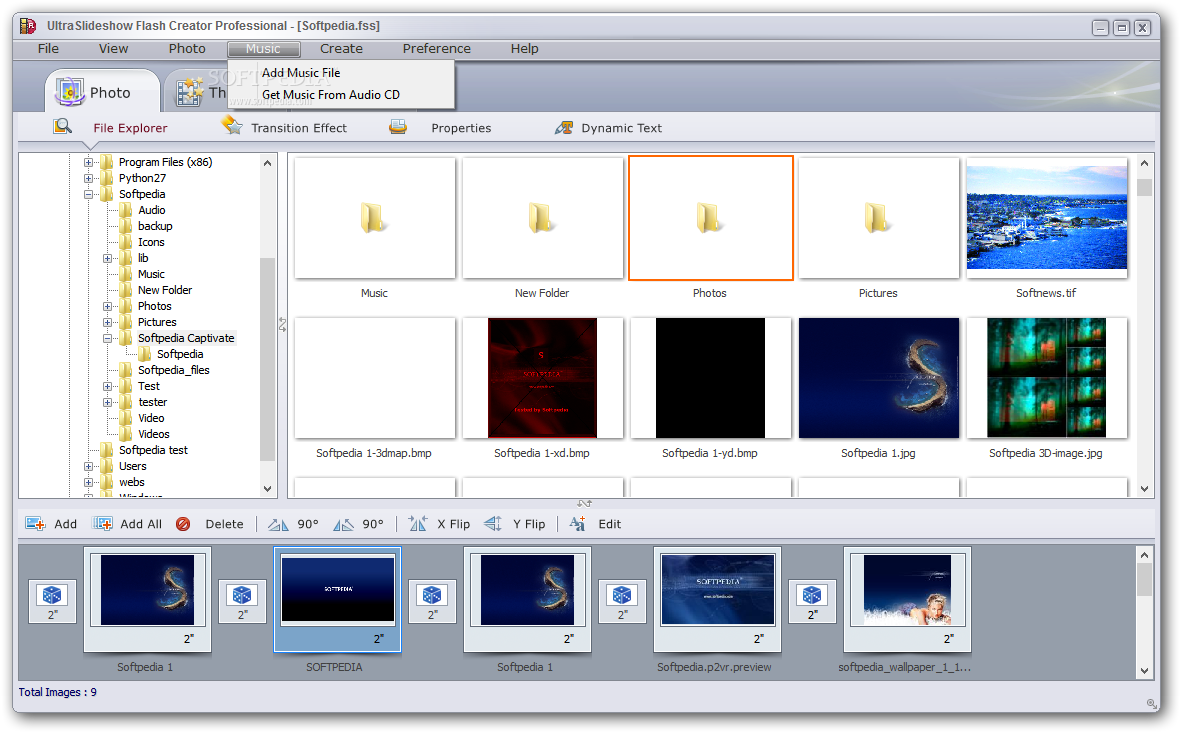Open the File menu
Image resolution: width=1181 pixels, height=733 pixels.
(x=48, y=48)
